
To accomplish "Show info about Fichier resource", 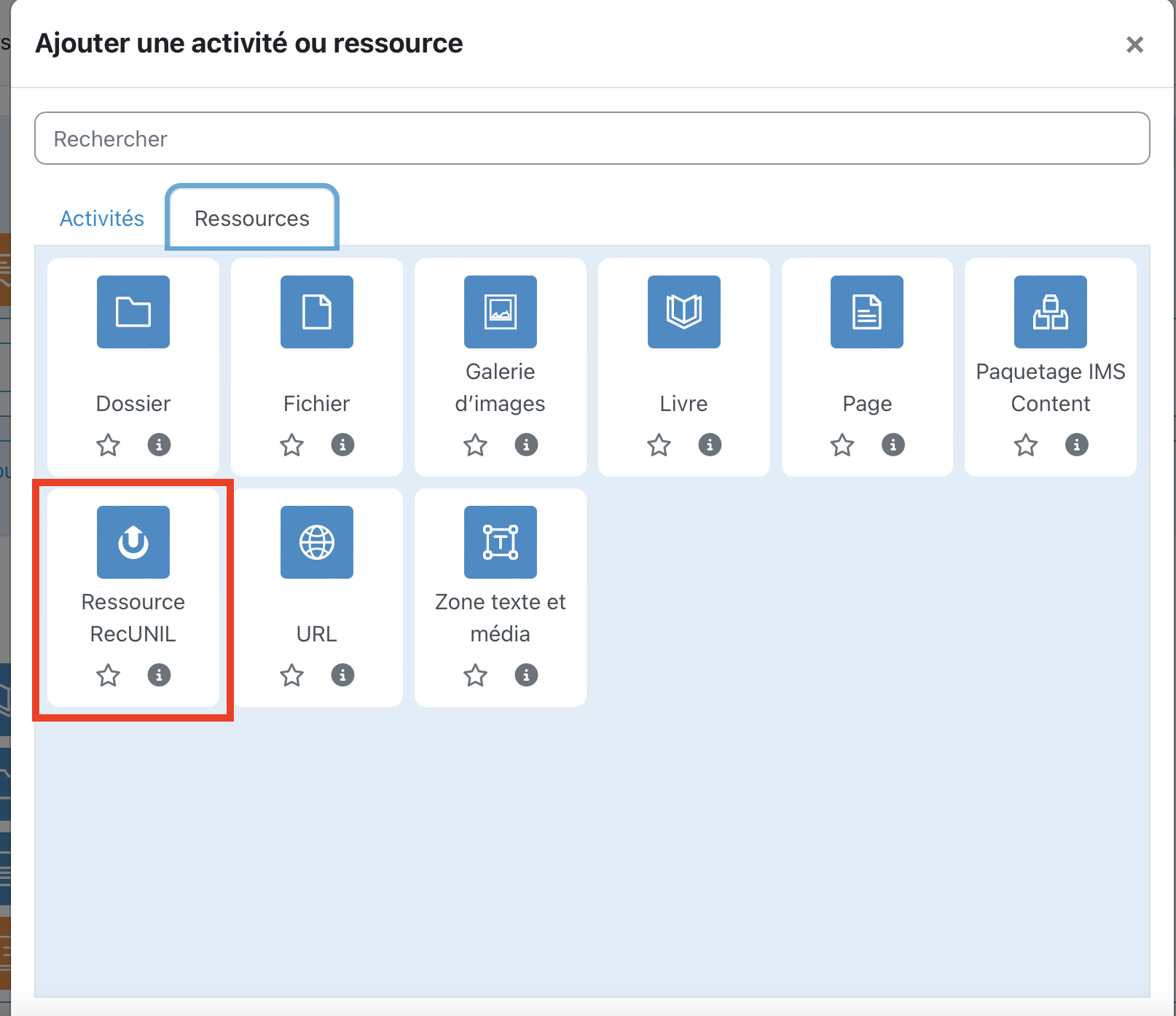I will (x=342, y=445).
